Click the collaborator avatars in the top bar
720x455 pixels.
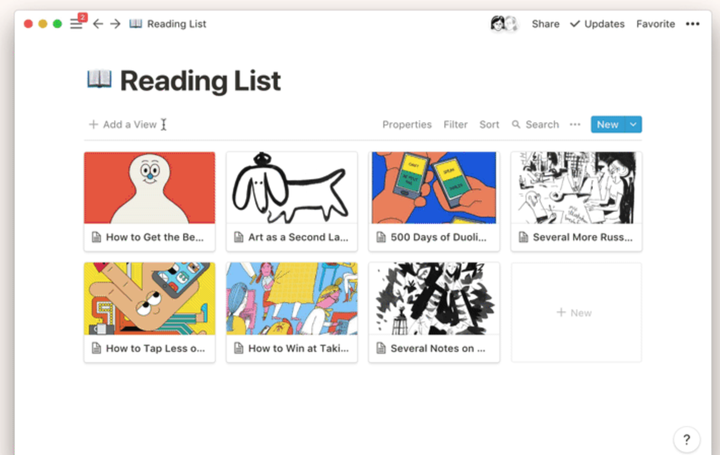tap(504, 24)
